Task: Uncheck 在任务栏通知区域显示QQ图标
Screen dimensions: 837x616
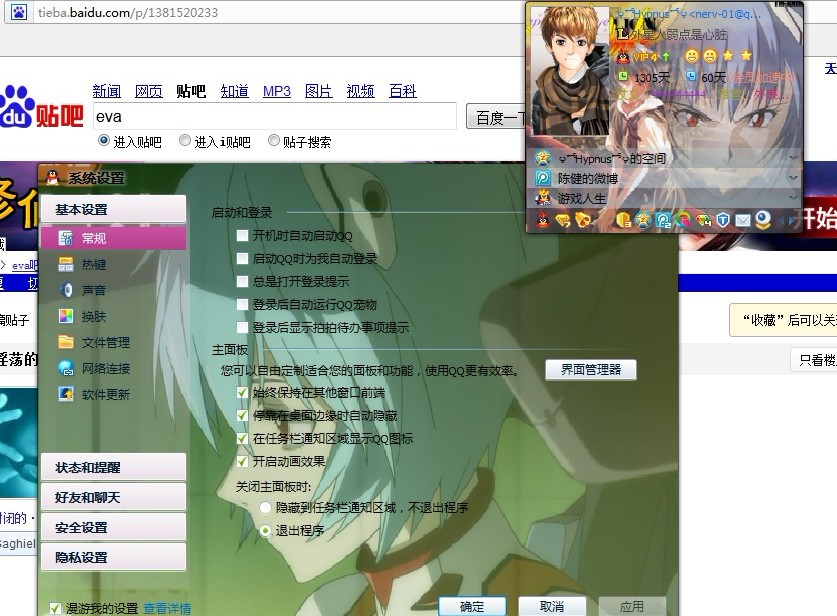Action: coord(242,439)
